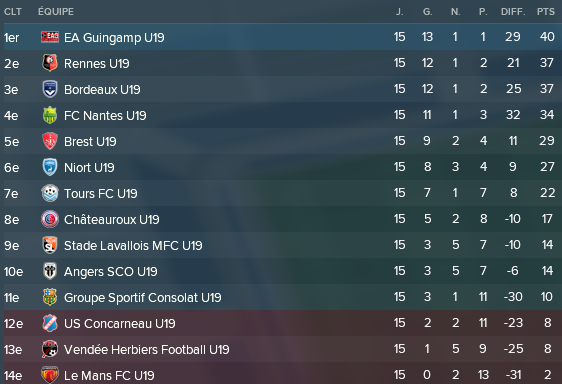Click the FC Nantes U19 yellow-green crest

[x=50, y=115]
